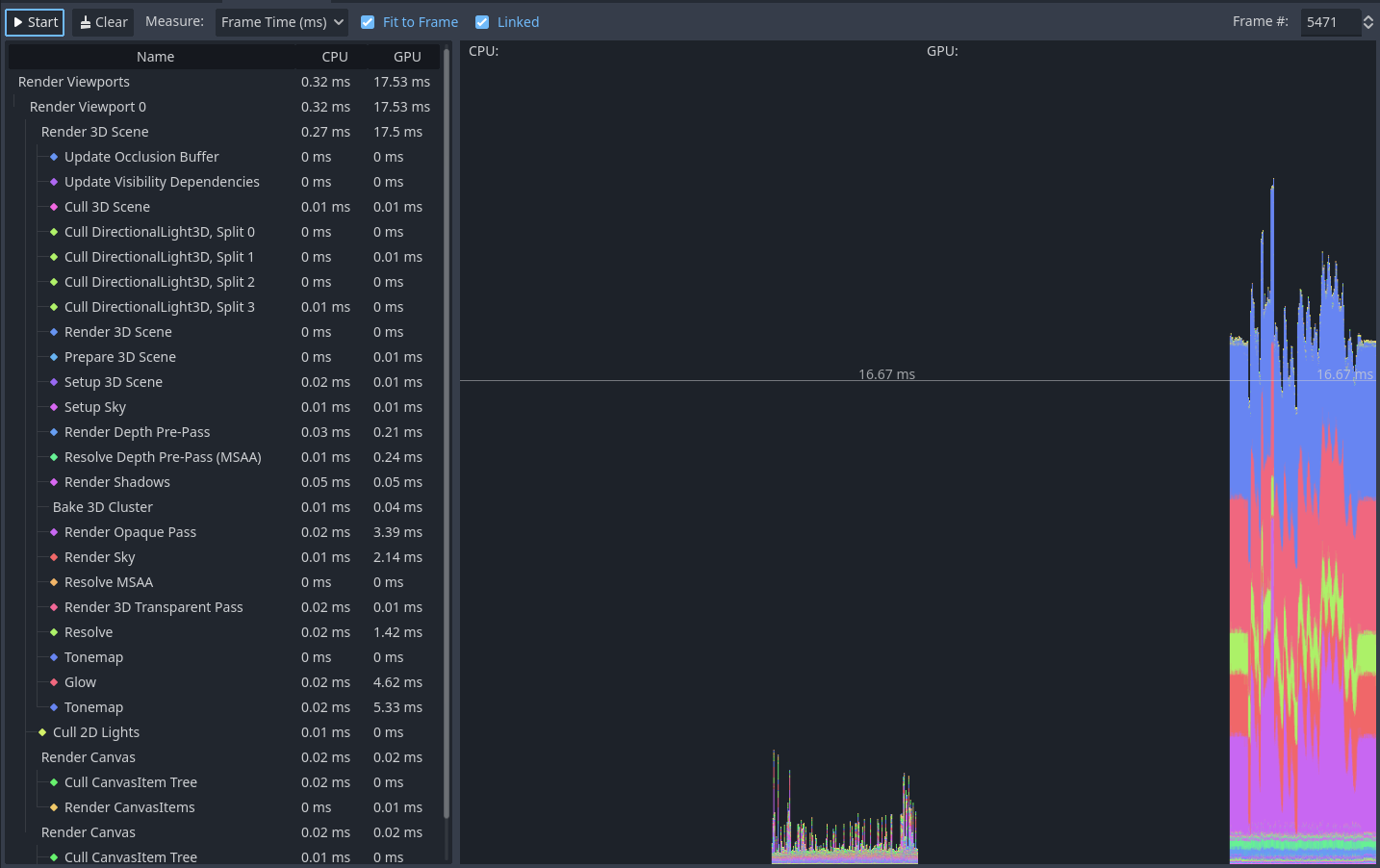Select the Render Viewport 0 row
This screenshot has width=1380, height=868.
[88, 106]
